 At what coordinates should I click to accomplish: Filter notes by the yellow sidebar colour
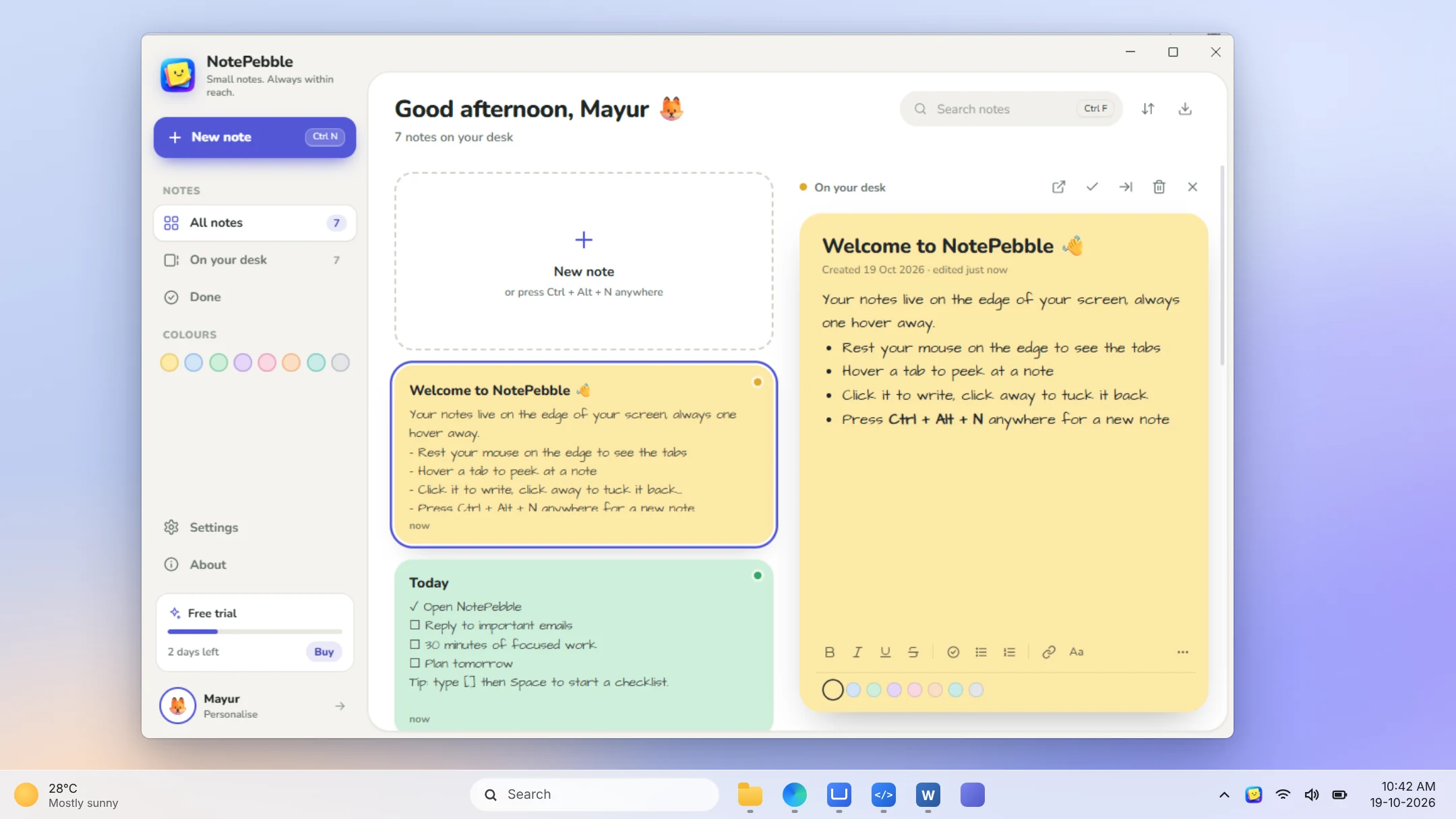click(x=169, y=363)
